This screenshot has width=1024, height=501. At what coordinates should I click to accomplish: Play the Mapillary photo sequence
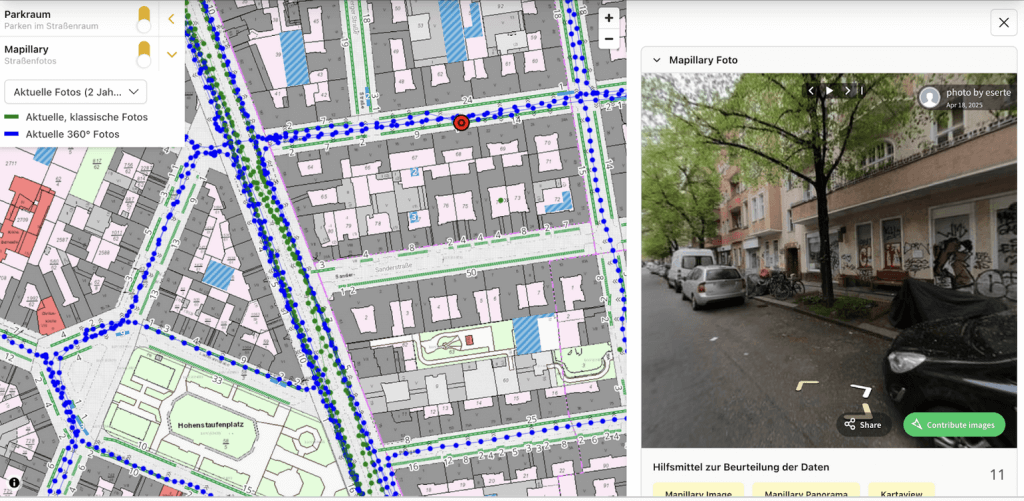click(x=829, y=91)
